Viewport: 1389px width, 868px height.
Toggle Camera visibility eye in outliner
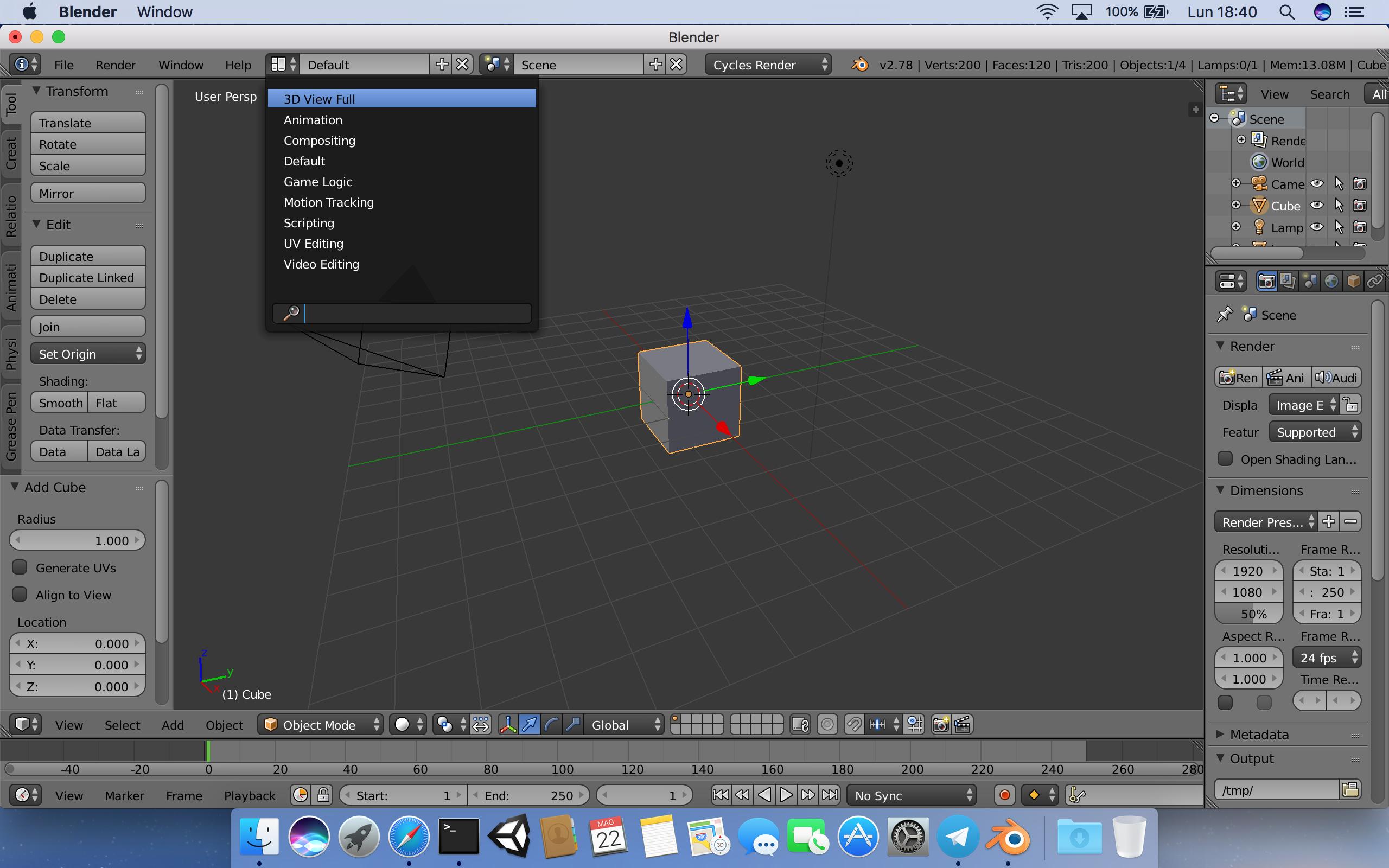(1317, 184)
